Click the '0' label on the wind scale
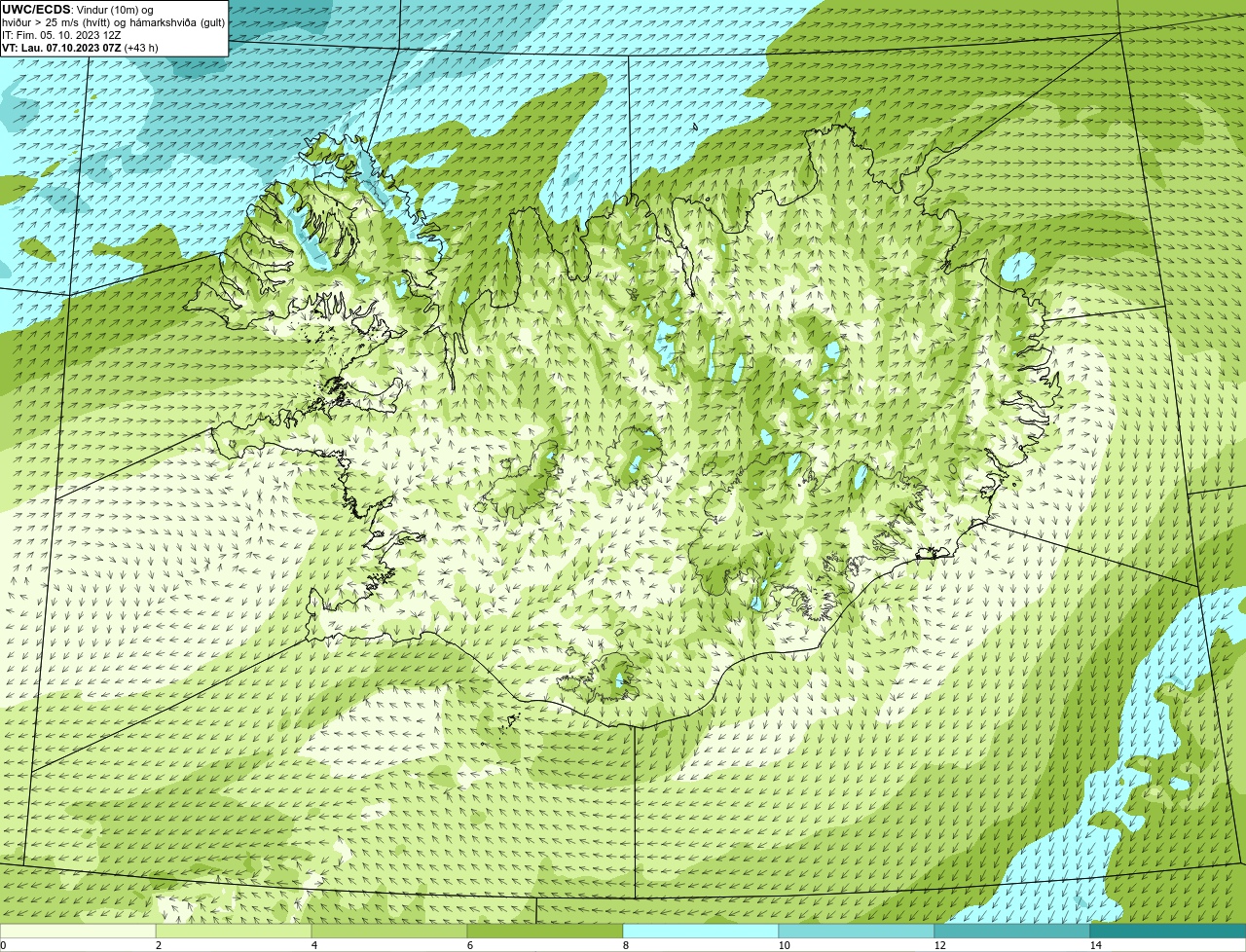This screenshot has width=1246, height=952. (3, 945)
